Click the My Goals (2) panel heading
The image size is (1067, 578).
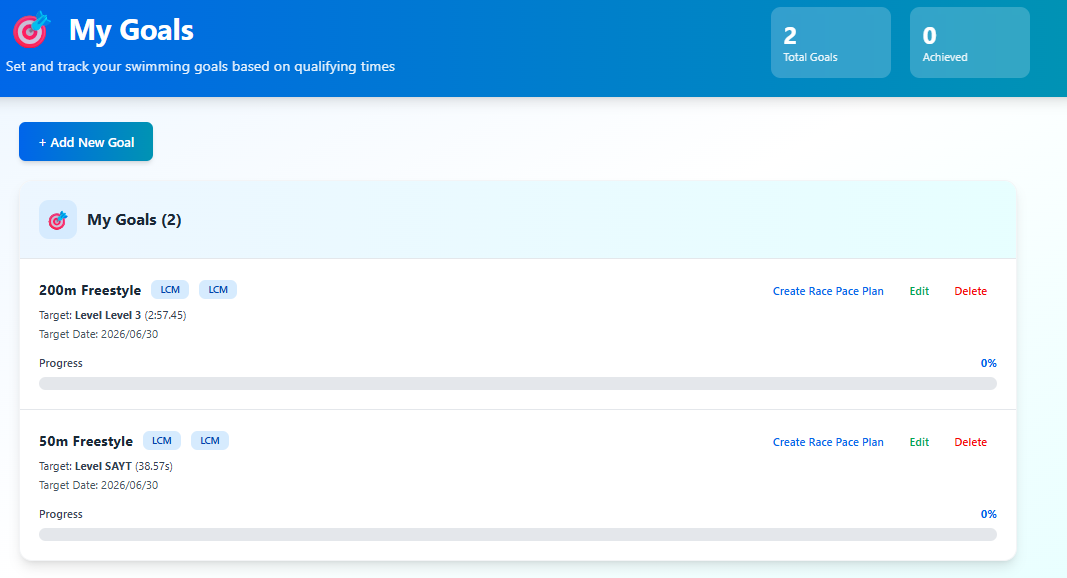point(134,220)
